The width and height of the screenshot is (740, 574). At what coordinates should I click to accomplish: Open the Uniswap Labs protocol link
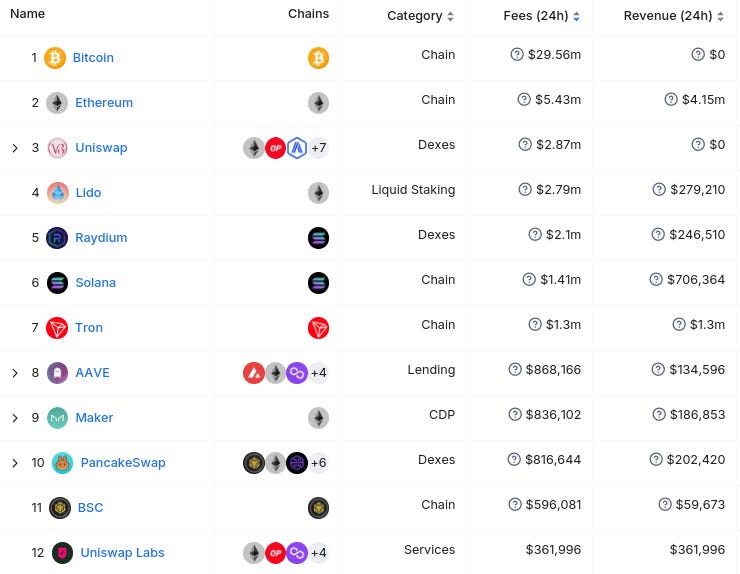click(122, 553)
